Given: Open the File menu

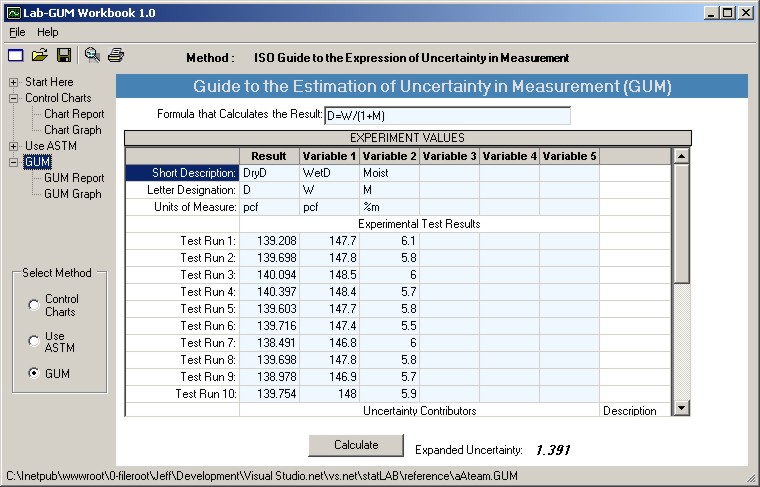Looking at the screenshot, I should [x=17, y=32].
